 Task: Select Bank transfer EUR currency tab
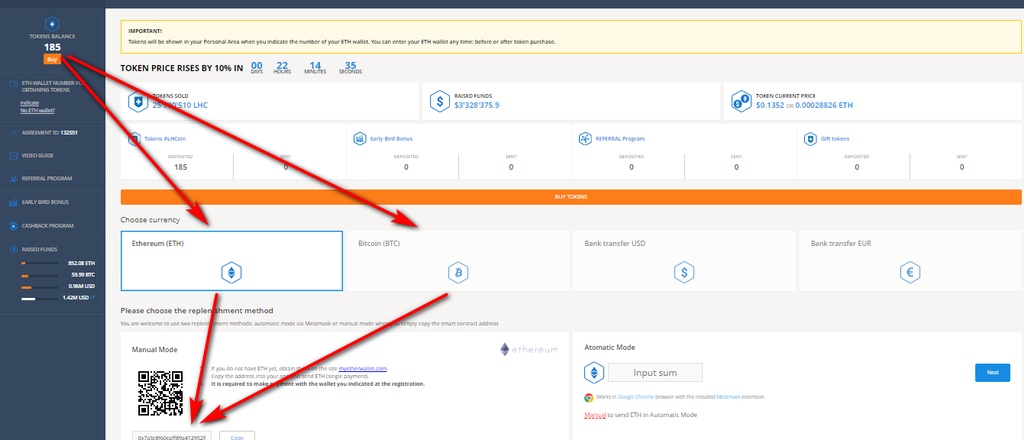click(x=910, y=260)
